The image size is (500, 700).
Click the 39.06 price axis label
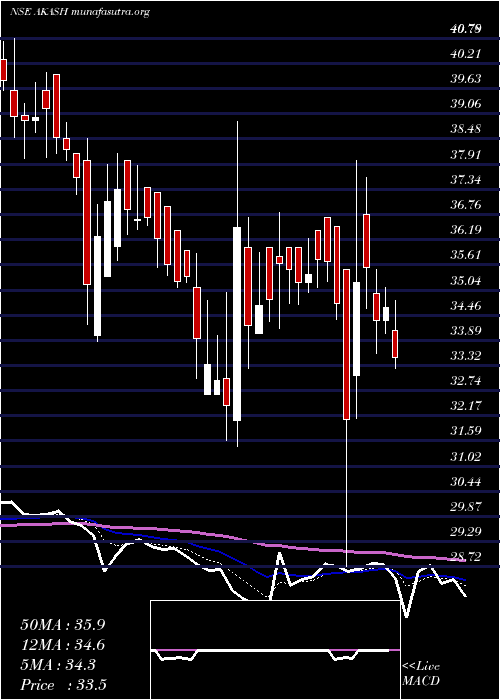(466, 104)
